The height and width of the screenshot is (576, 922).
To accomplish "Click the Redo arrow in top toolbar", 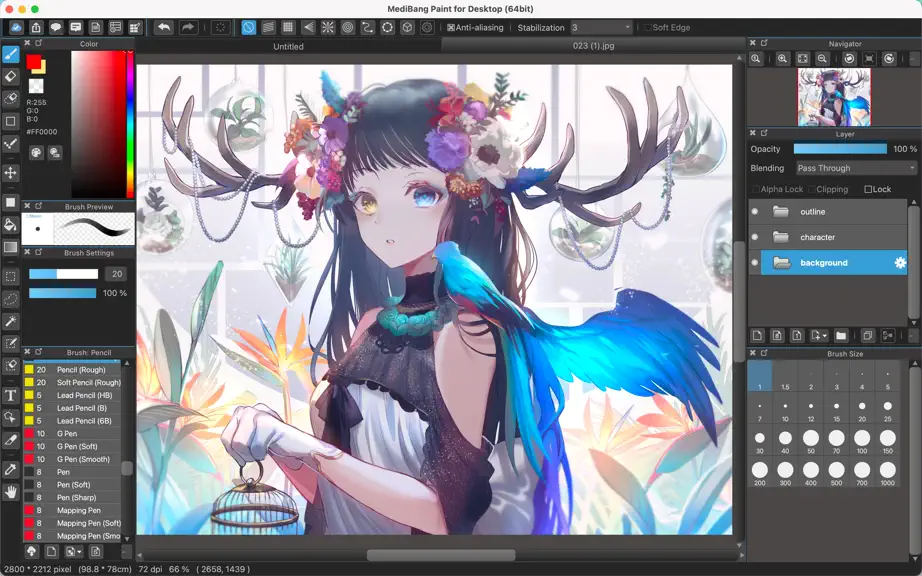I will [188, 27].
